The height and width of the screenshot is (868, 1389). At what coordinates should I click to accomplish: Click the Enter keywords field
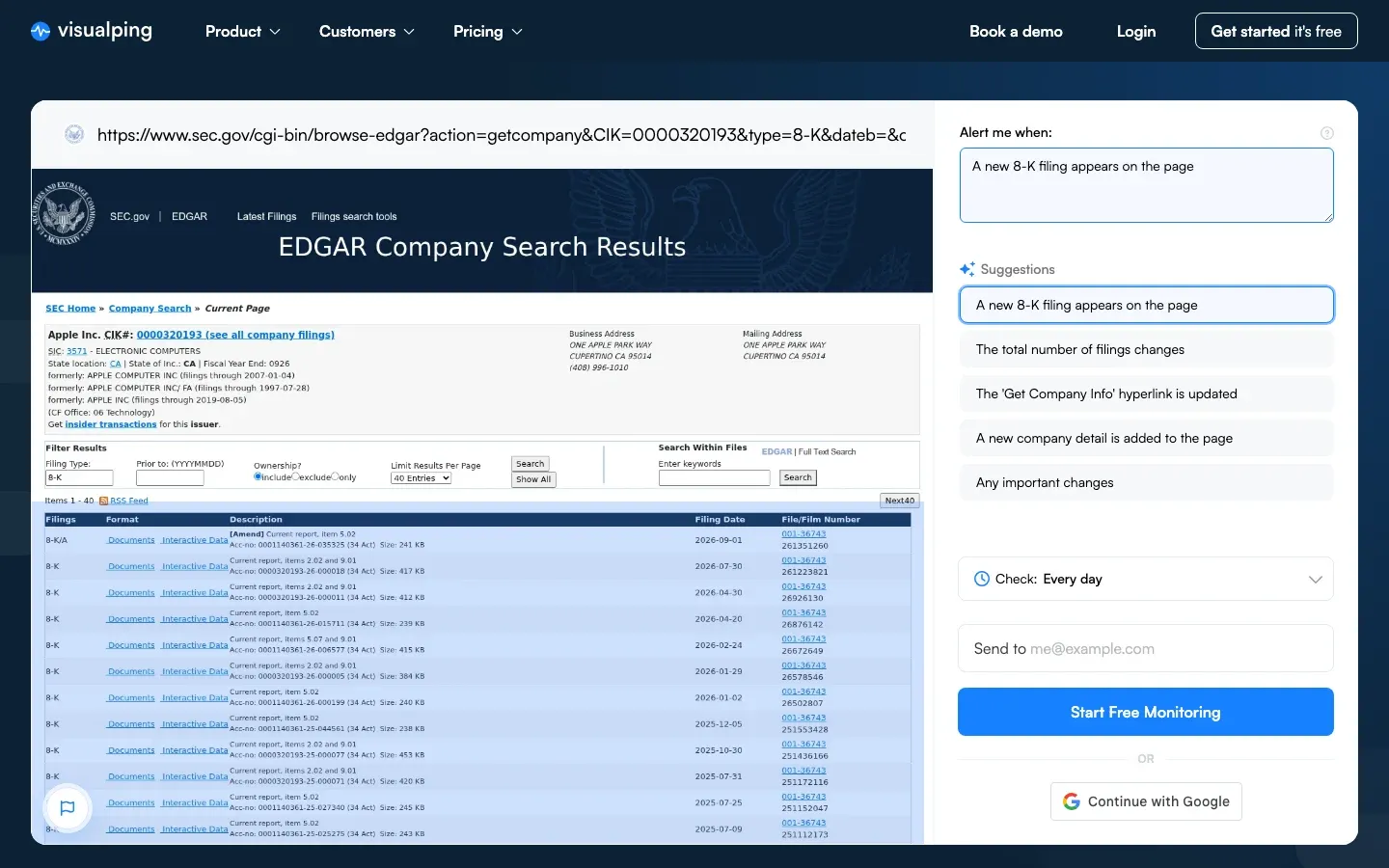pos(714,477)
